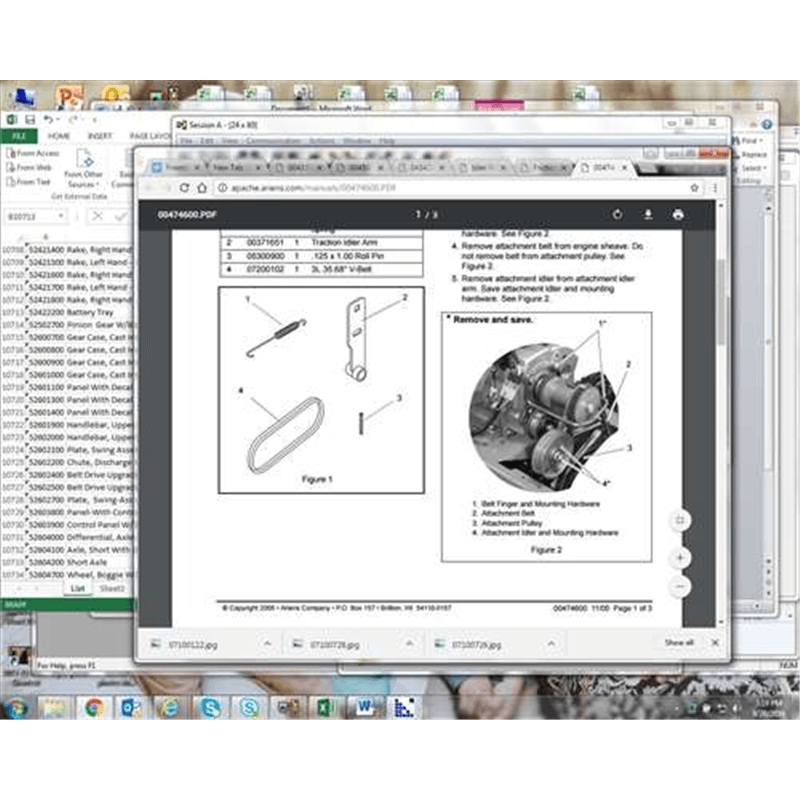800x800 pixels.
Task: Click the PDF fit-to-page button
Action: pos(680,520)
